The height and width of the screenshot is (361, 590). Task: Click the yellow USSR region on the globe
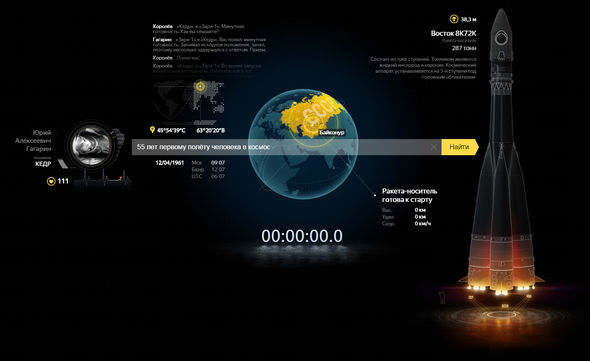coord(312,113)
